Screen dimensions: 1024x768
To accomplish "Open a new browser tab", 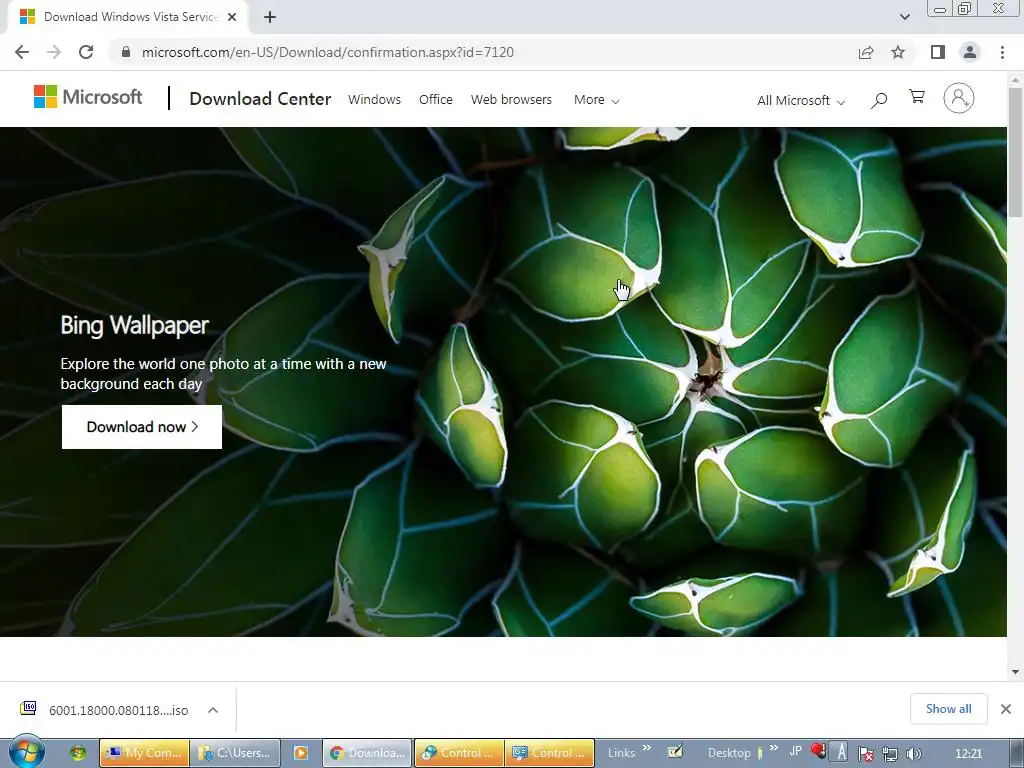I will tap(270, 17).
